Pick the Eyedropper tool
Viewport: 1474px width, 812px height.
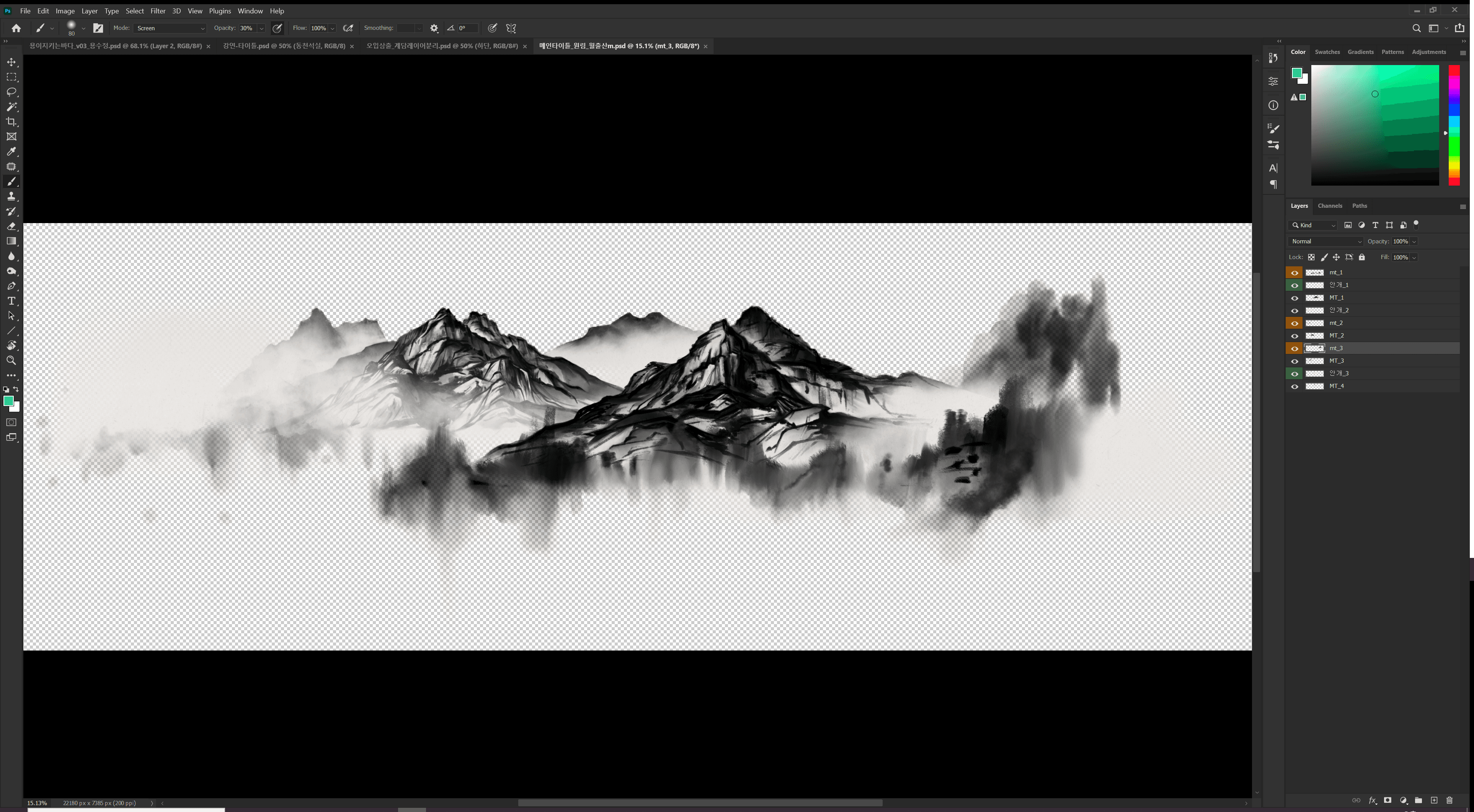(11, 152)
